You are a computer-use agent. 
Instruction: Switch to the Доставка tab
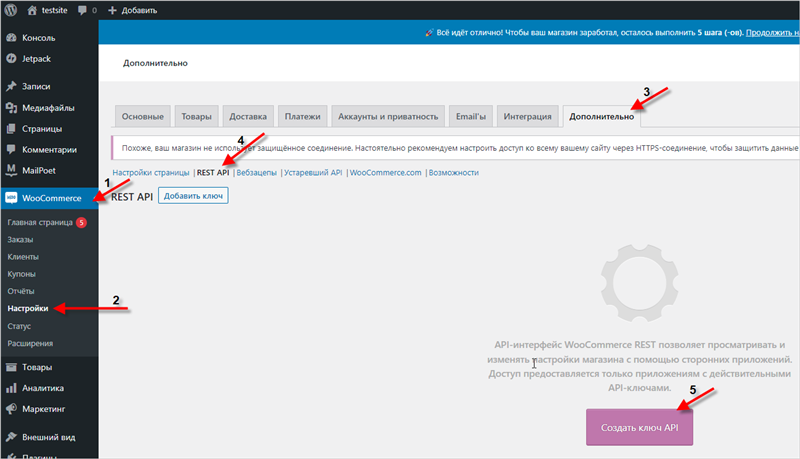pyautogui.click(x=246, y=116)
